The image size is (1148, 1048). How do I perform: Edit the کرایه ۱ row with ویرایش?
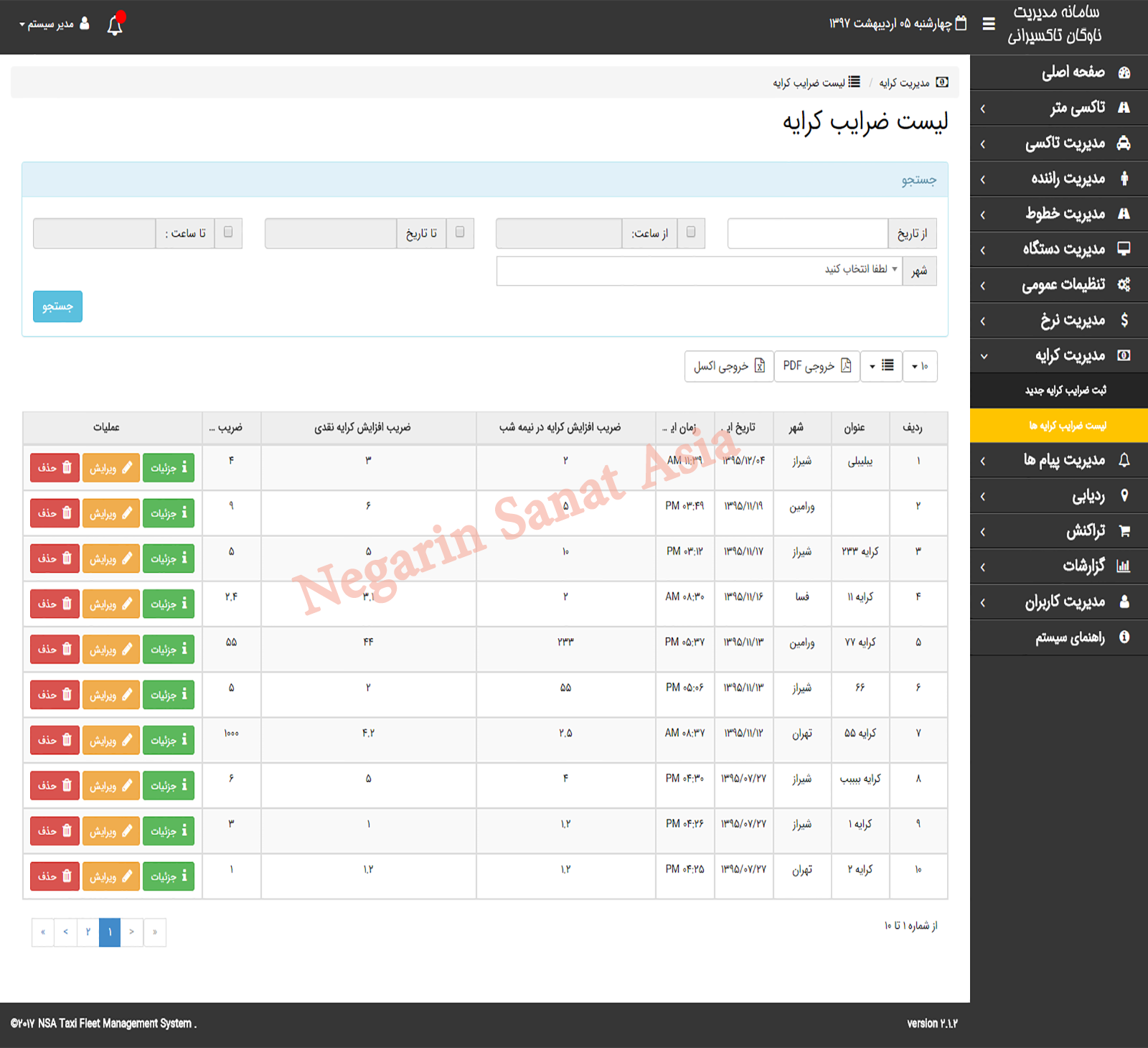tap(111, 831)
